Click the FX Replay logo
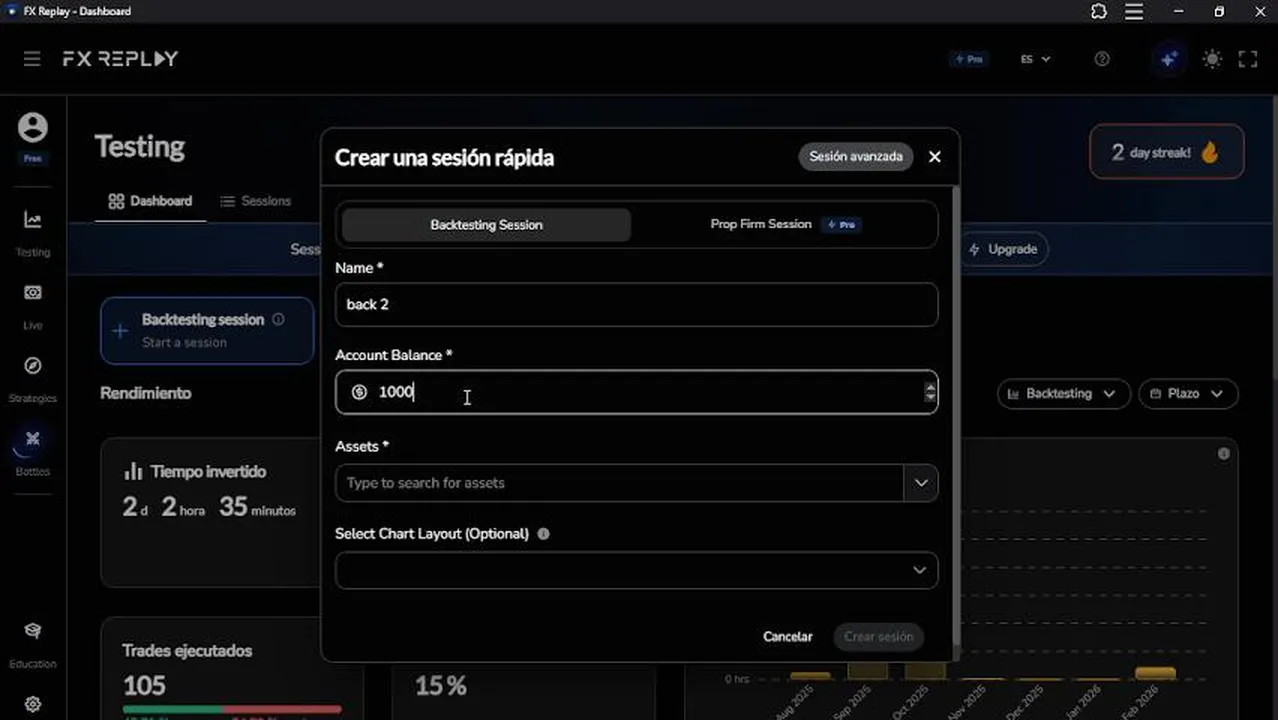The height and width of the screenshot is (720, 1278). tap(120, 59)
